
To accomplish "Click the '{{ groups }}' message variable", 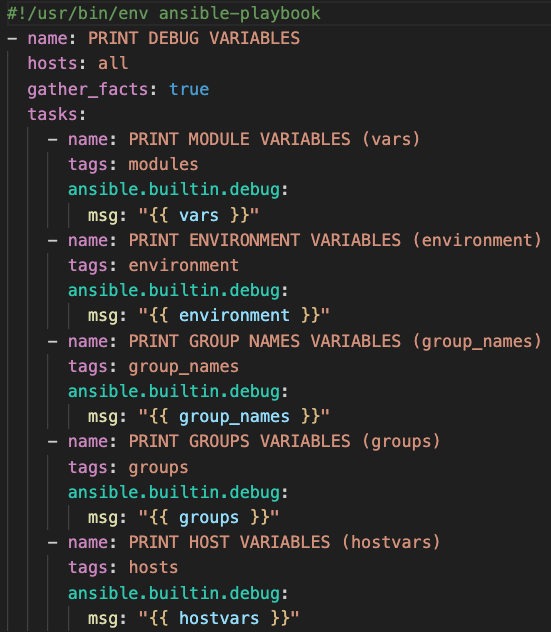I will point(209,518).
